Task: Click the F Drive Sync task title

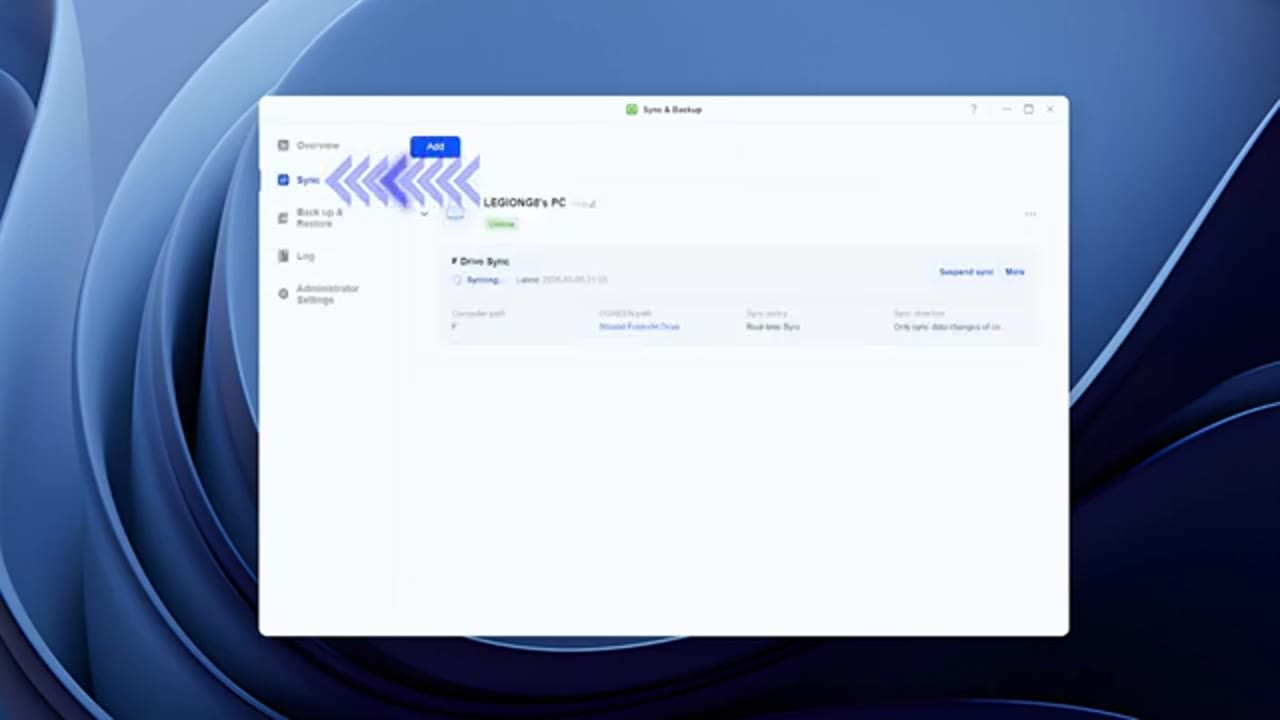Action: tap(480, 261)
